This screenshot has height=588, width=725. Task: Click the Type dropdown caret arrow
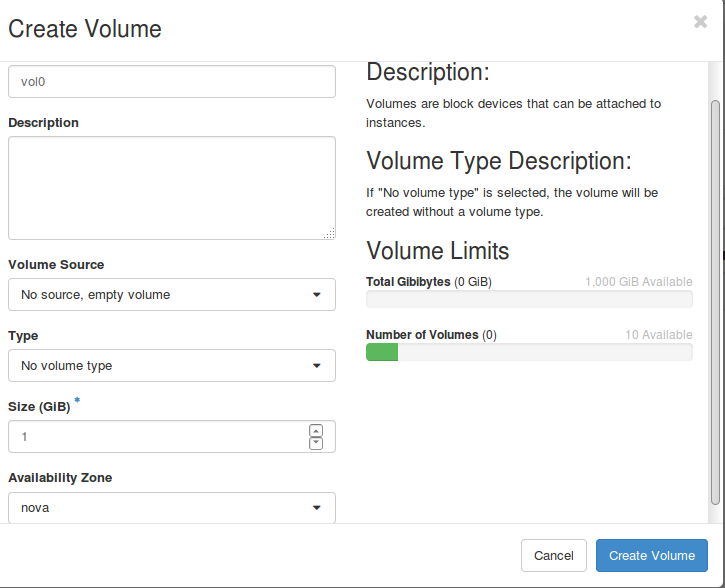(x=316, y=366)
